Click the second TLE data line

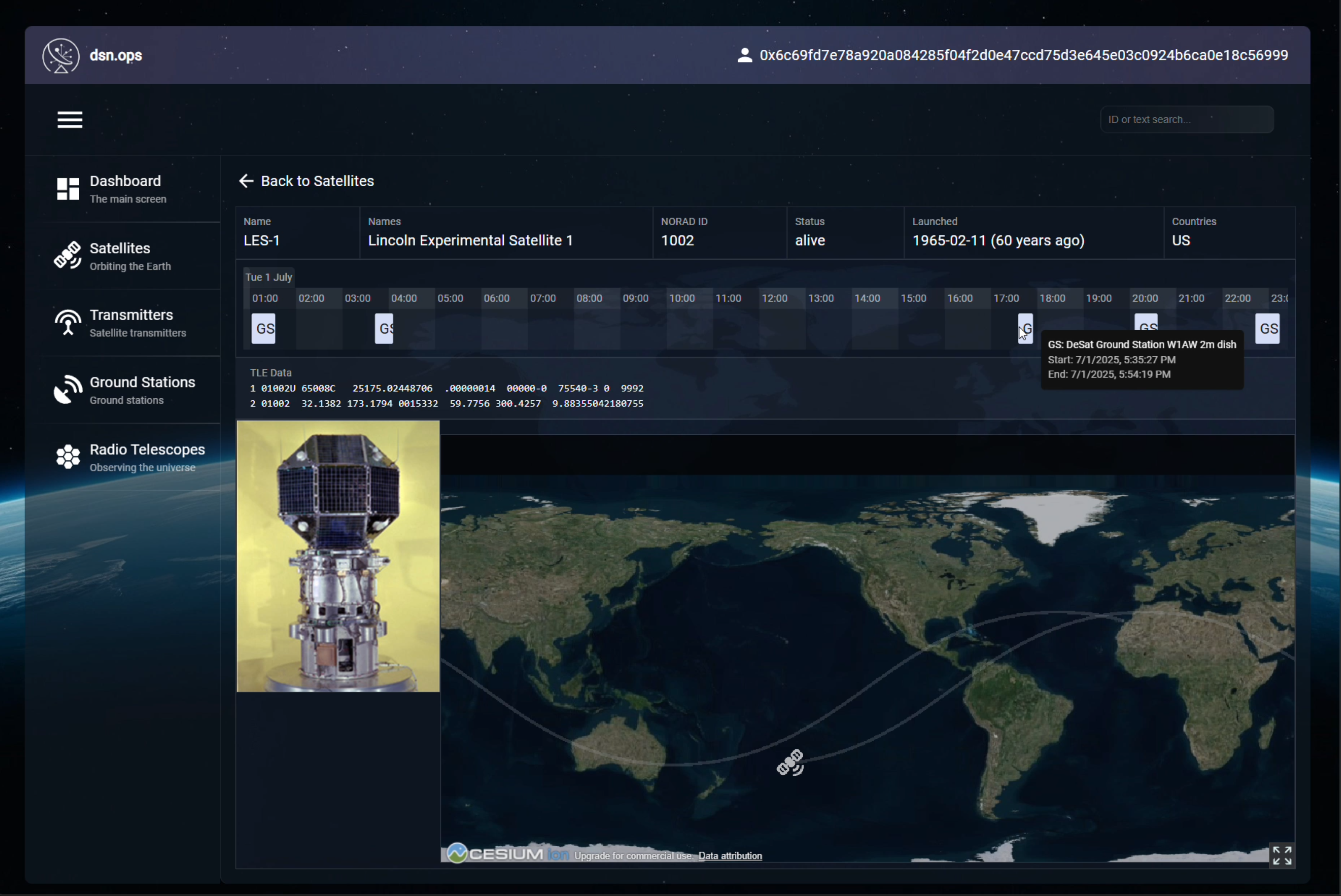click(x=446, y=404)
